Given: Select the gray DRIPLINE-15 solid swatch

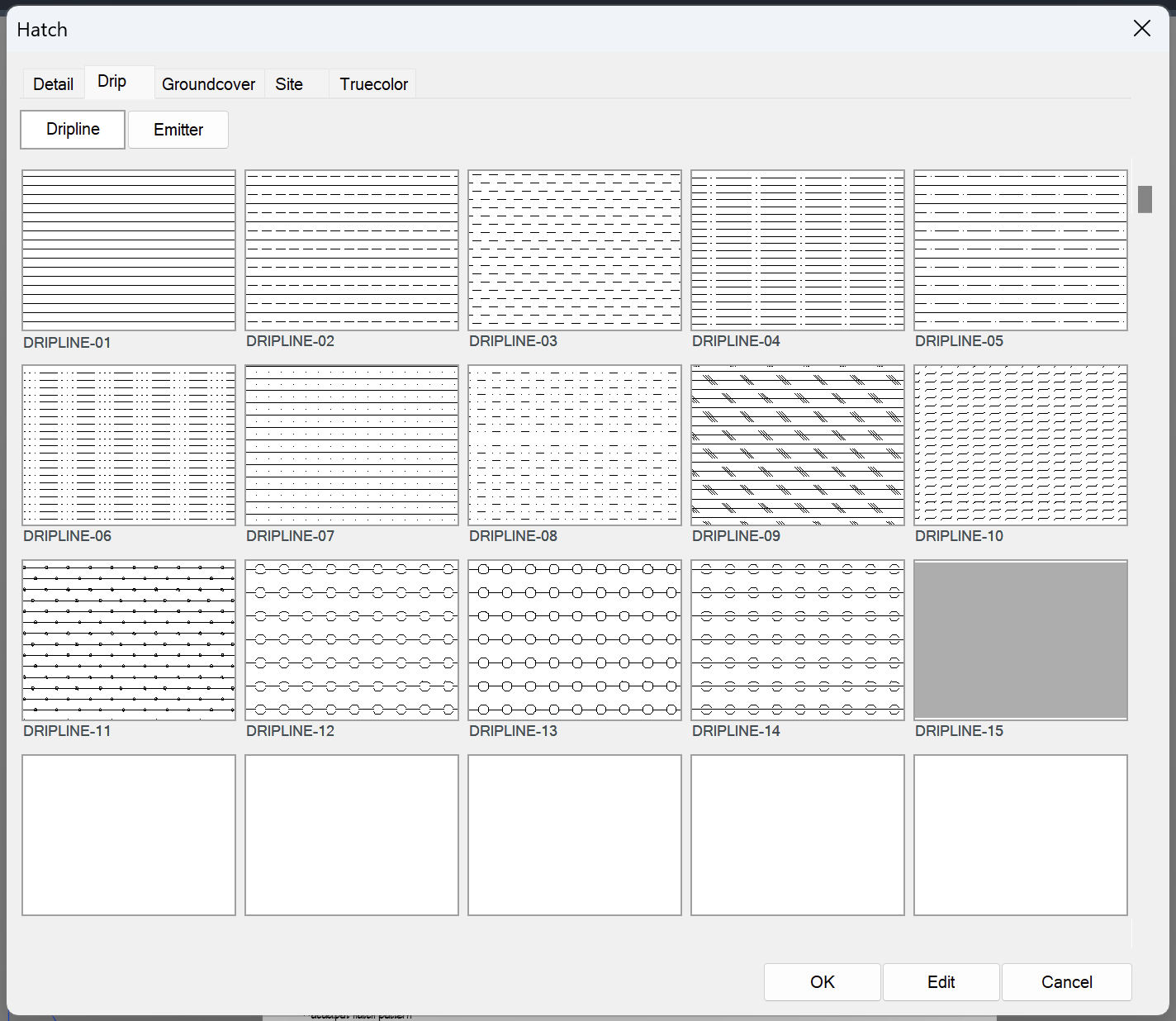Looking at the screenshot, I should [x=1021, y=640].
